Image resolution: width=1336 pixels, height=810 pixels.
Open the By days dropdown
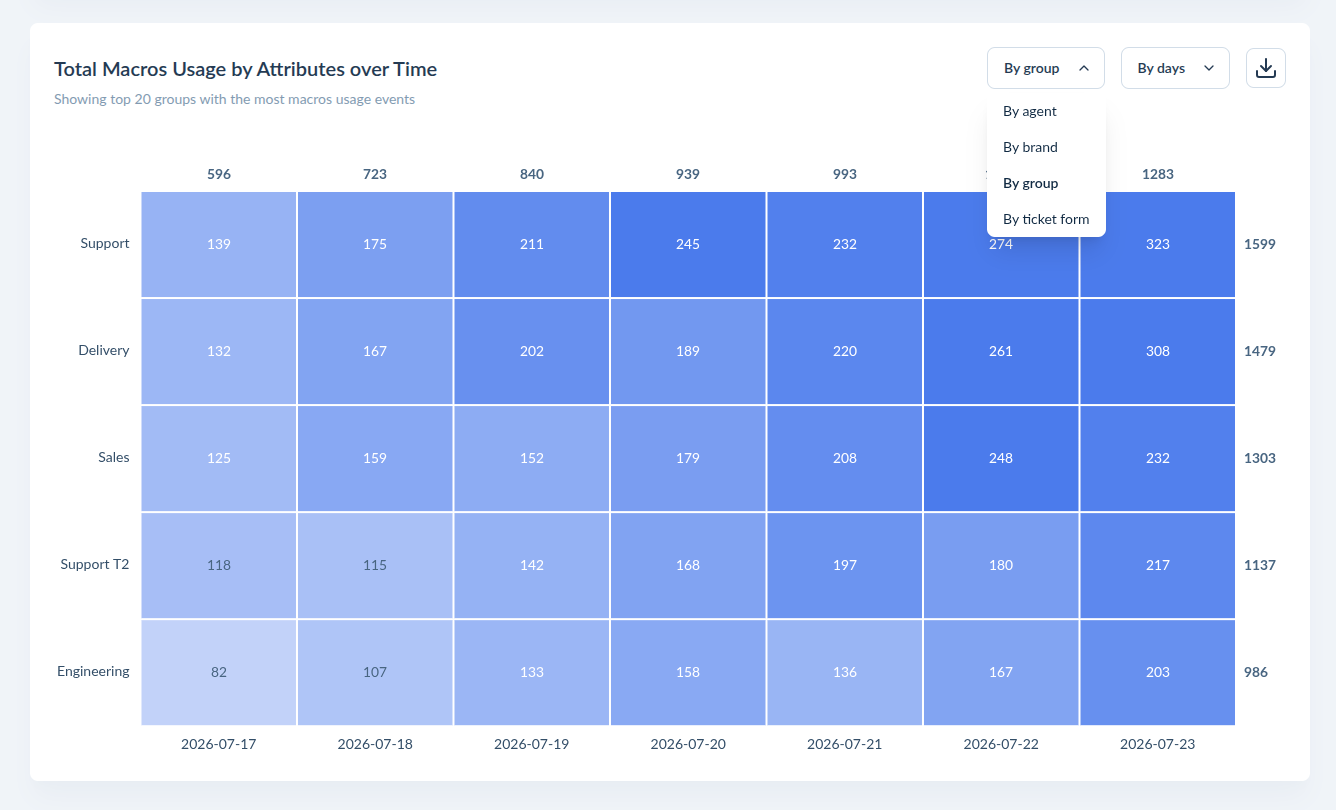1175,68
